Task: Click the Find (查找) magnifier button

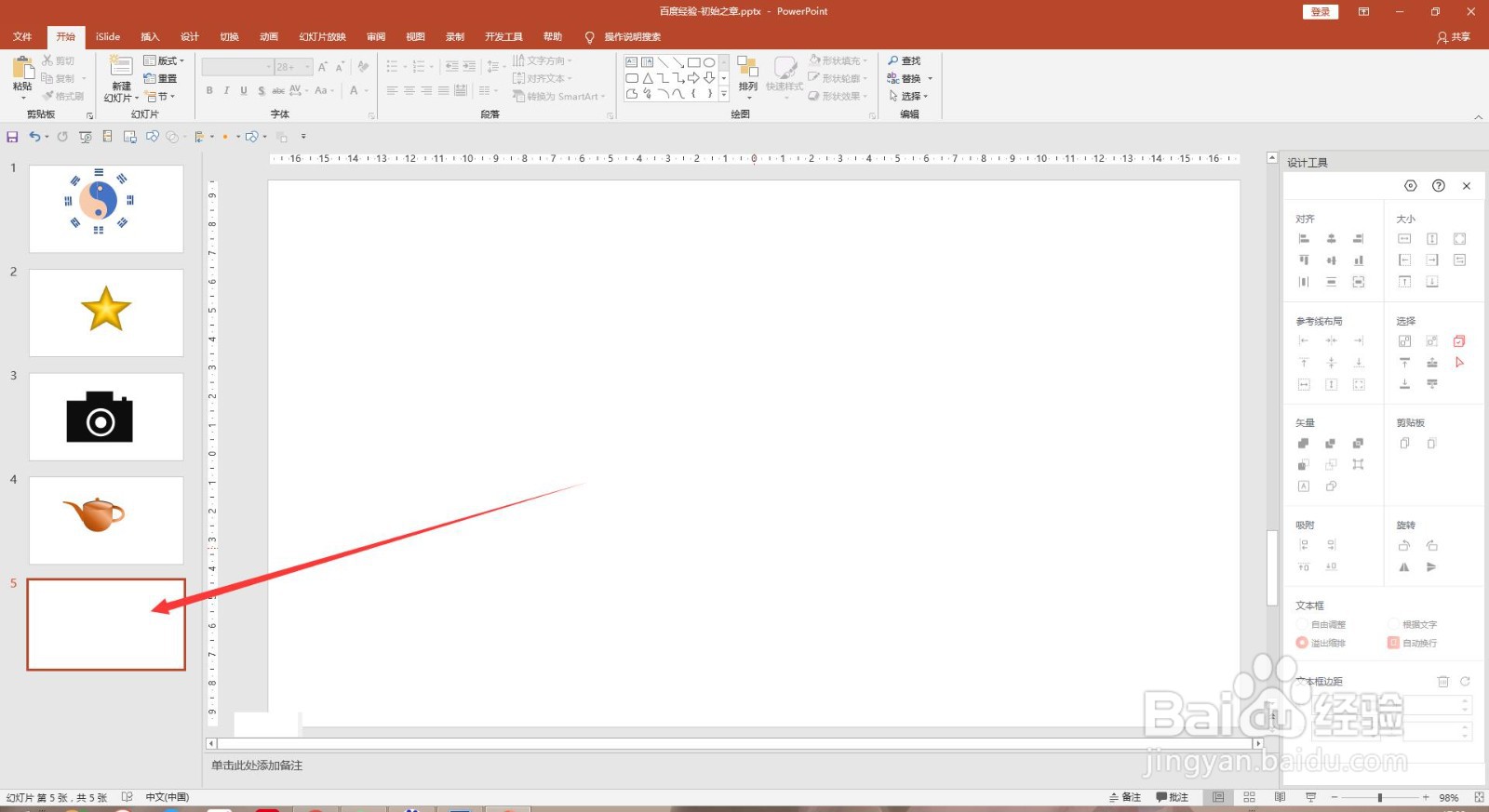Action: click(x=904, y=60)
